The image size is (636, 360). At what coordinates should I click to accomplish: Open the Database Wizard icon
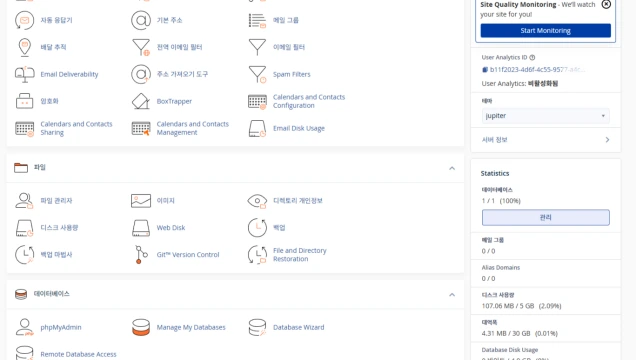257,327
